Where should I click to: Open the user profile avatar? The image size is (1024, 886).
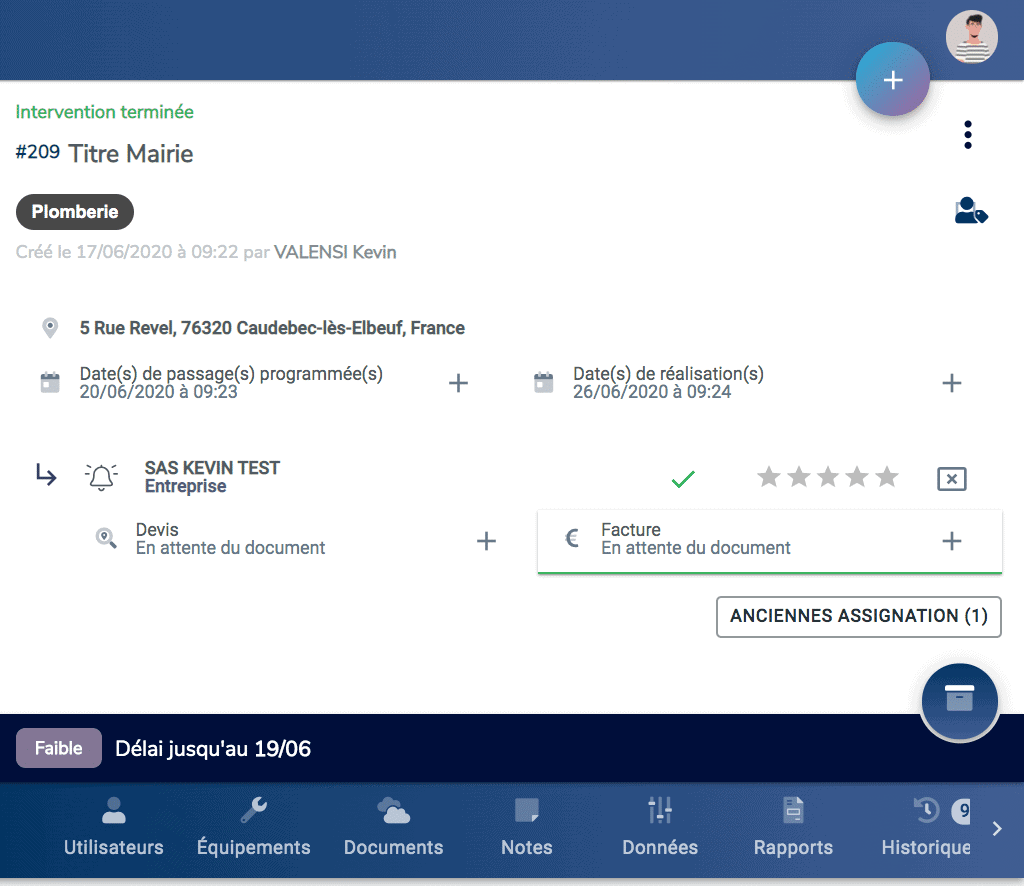click(972, 37)
